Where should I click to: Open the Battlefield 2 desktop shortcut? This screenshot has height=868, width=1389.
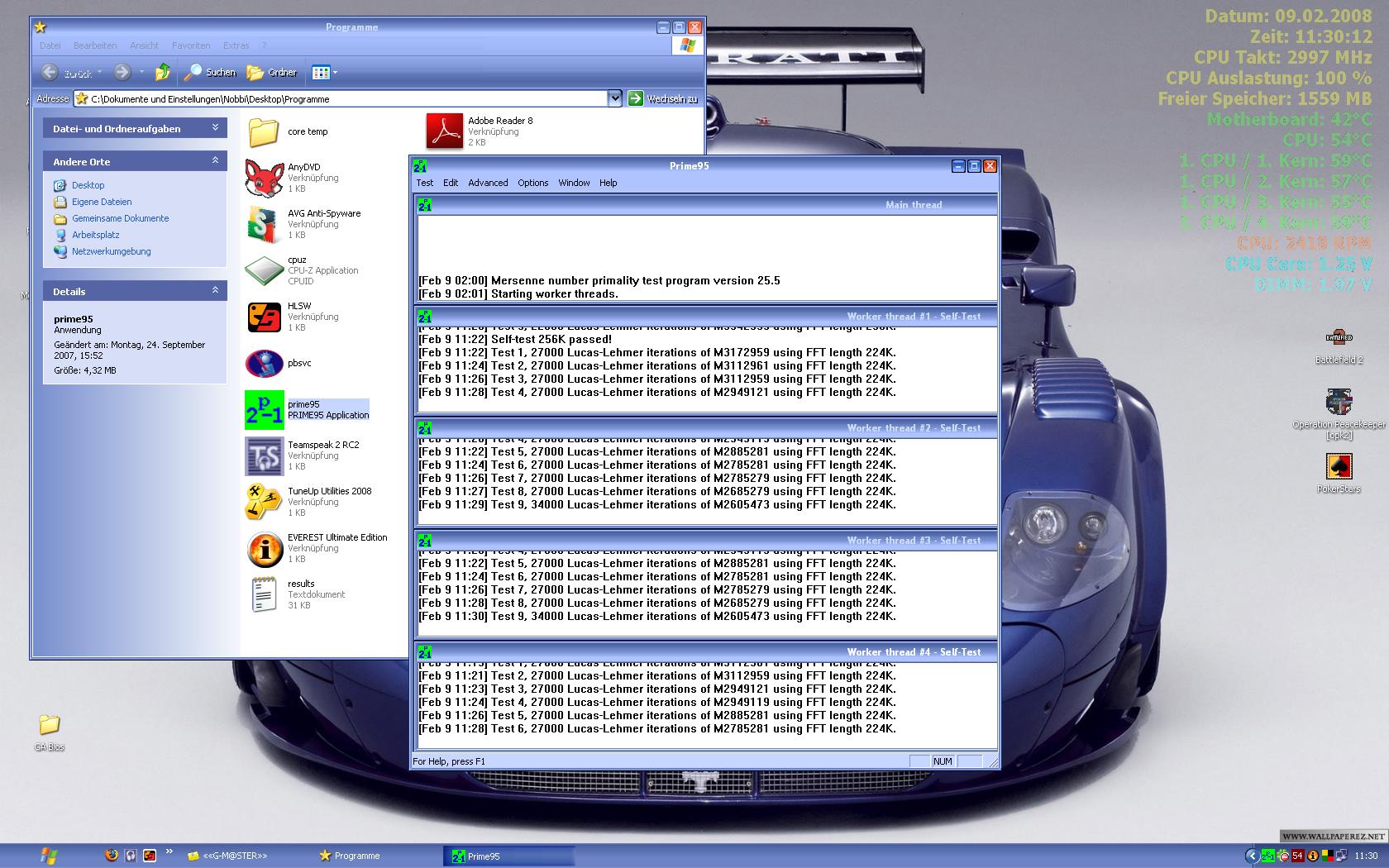1339,338
